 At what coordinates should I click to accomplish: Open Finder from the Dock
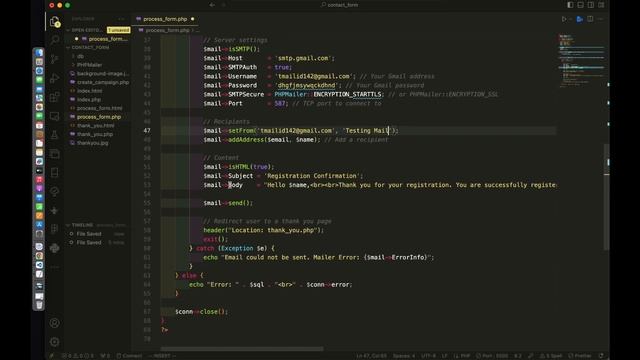point(39,53)
